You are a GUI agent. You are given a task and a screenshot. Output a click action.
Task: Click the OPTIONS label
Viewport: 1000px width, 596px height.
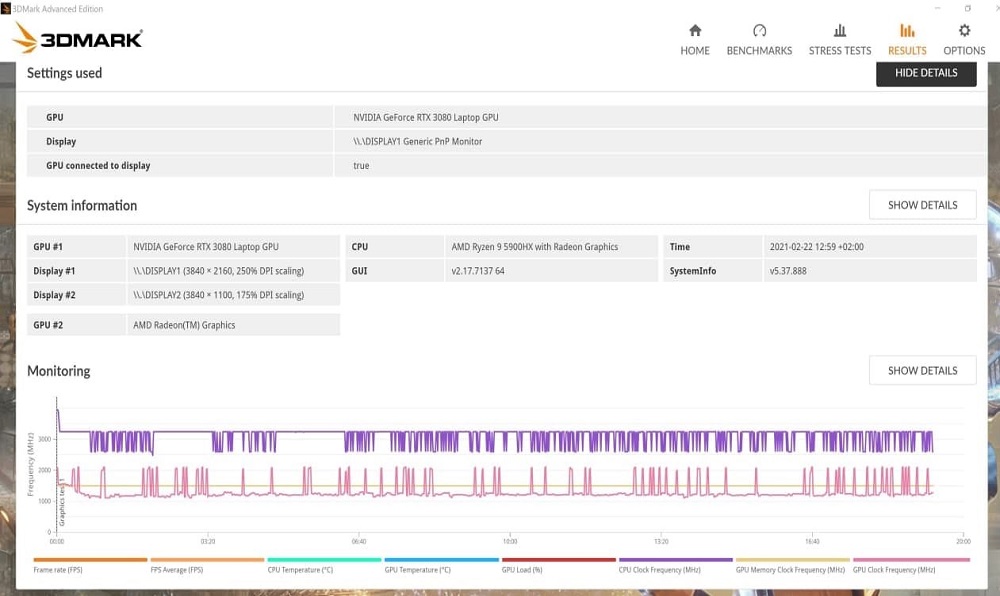coord(964,50)
